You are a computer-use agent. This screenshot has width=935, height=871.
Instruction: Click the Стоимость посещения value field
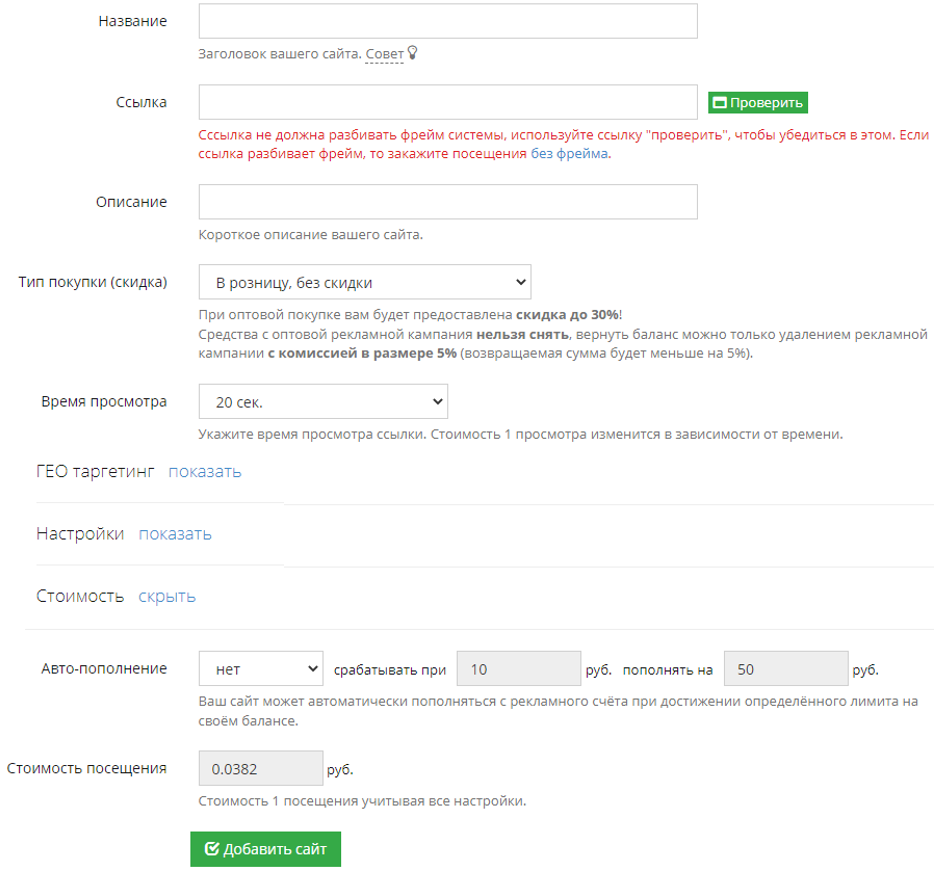pos(261,768)
